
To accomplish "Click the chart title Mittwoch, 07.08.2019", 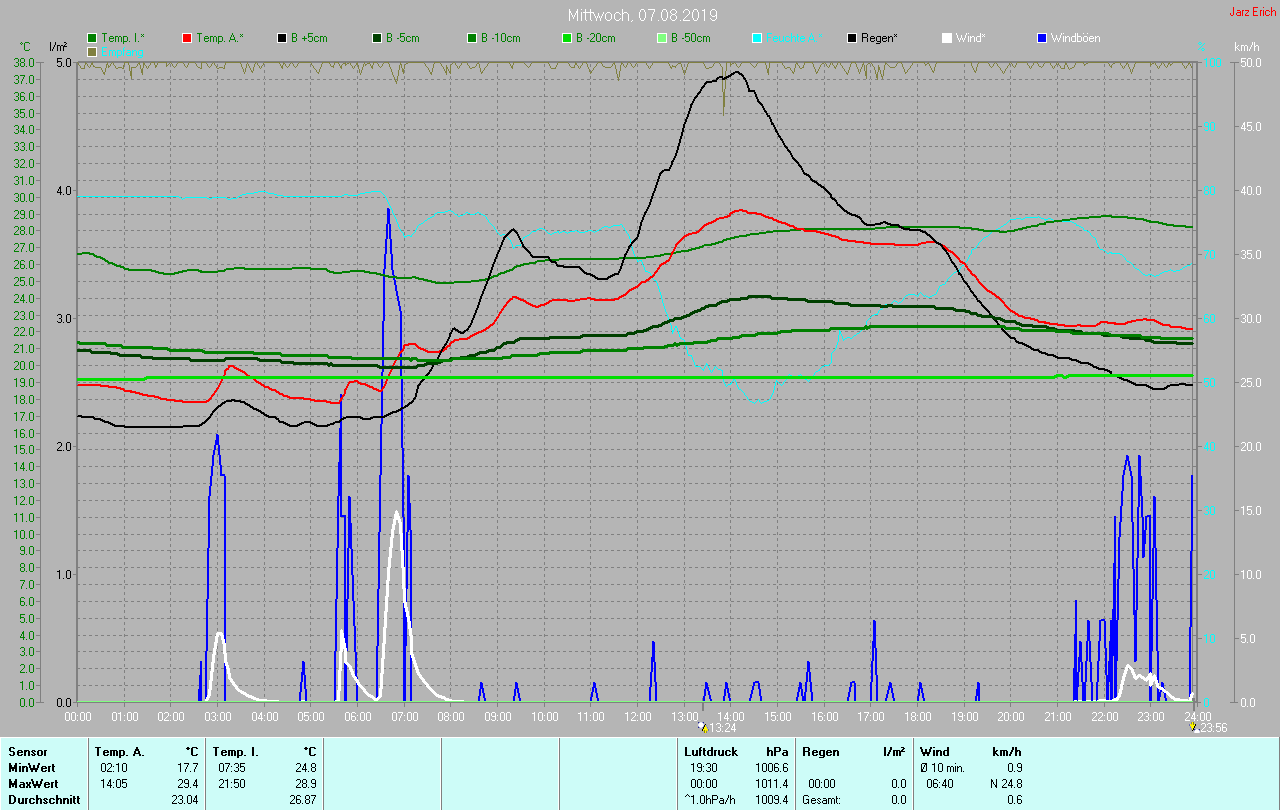I will pyautogui.click(x=642, y=15).
